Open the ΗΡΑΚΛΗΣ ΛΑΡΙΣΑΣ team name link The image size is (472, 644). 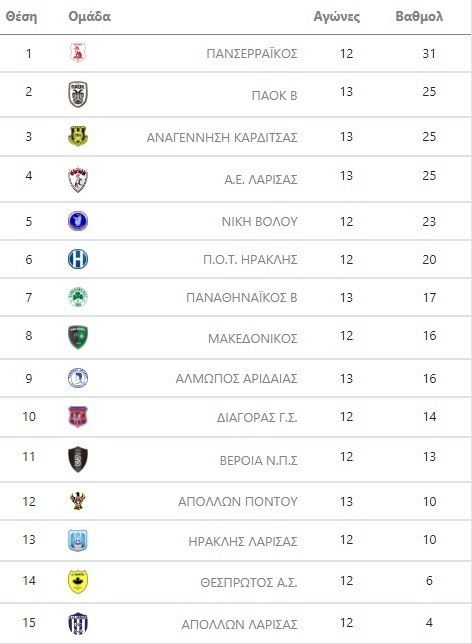pyautogui.click(x=243, y=541)
